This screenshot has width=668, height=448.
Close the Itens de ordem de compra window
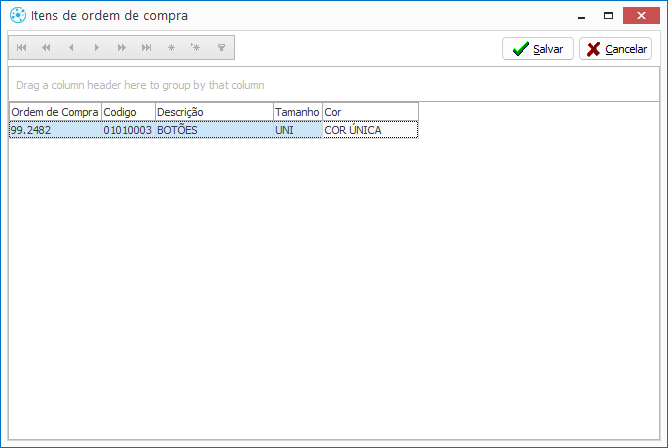coord(641,16)
